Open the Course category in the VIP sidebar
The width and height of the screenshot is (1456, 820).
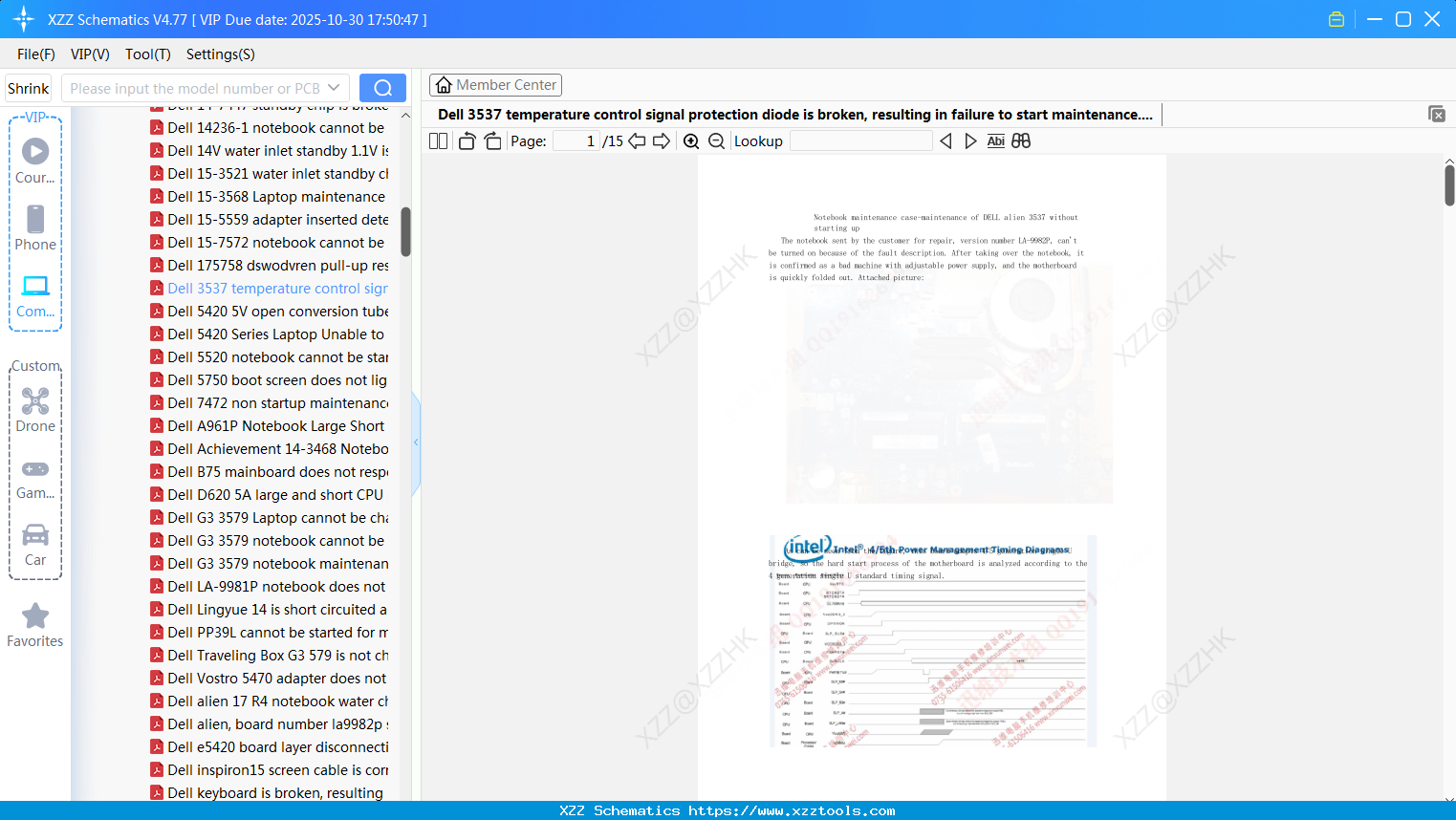click(35, 161)
